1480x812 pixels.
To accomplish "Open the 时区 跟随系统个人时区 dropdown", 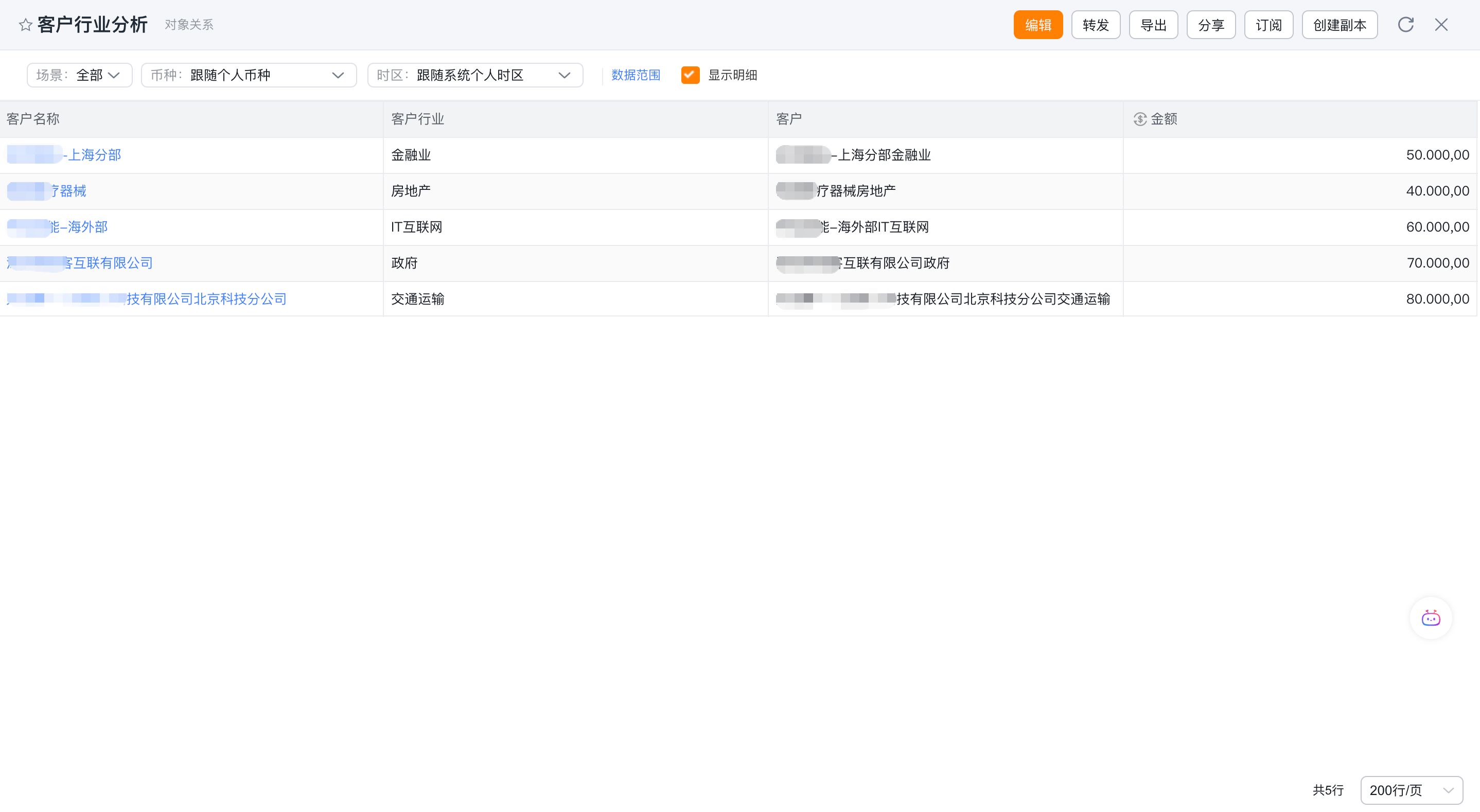I will coord(475,75).
